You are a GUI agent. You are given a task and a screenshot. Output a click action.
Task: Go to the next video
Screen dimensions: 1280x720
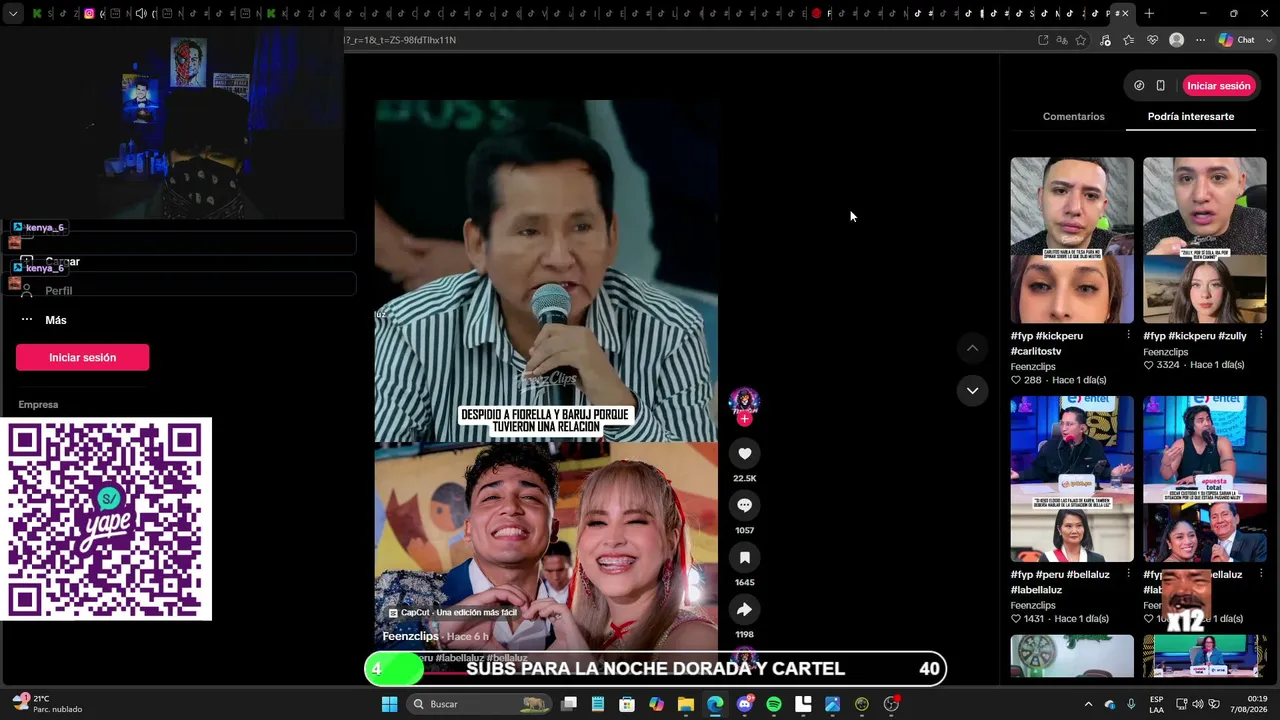click(x=972, y=391)
